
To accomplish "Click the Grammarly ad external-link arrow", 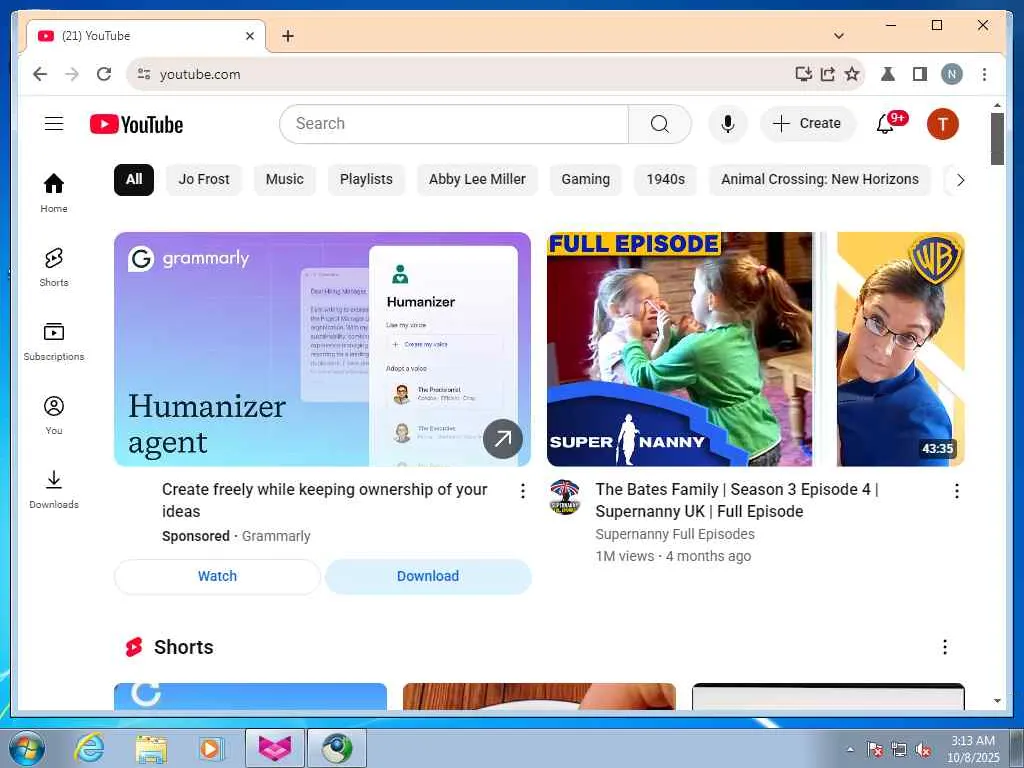I will pyautogui.click(x=502, y=439).
